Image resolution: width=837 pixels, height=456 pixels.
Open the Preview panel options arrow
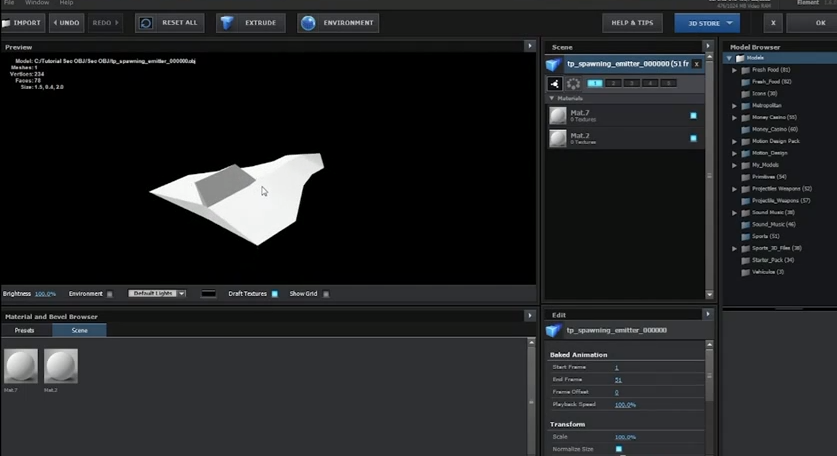(x=530, y=46)
